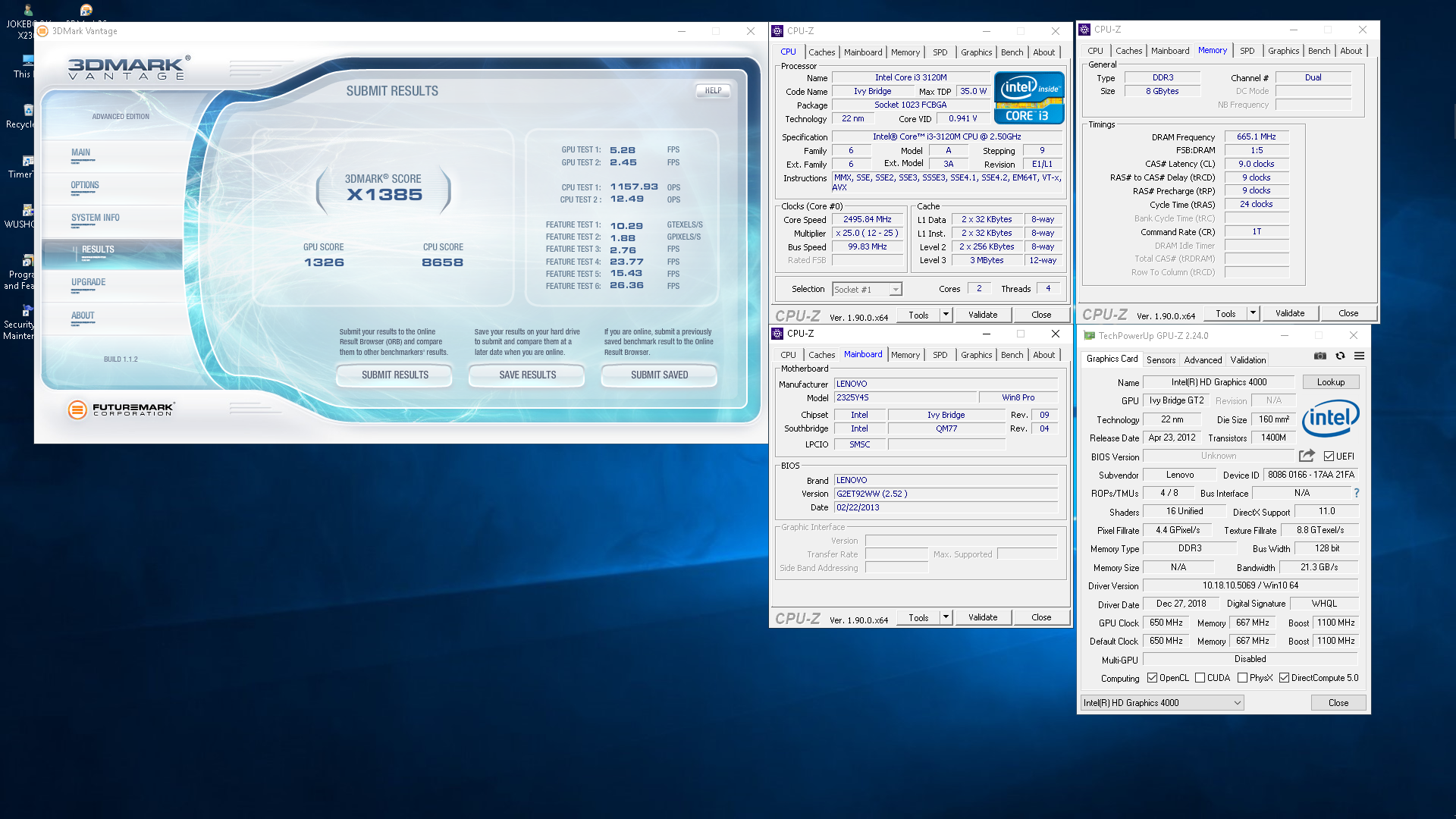The height and width of the screenshot is (819, 1456).
Task: Click the GPU-Z title bar app icon
Action: pos(1089,336)
